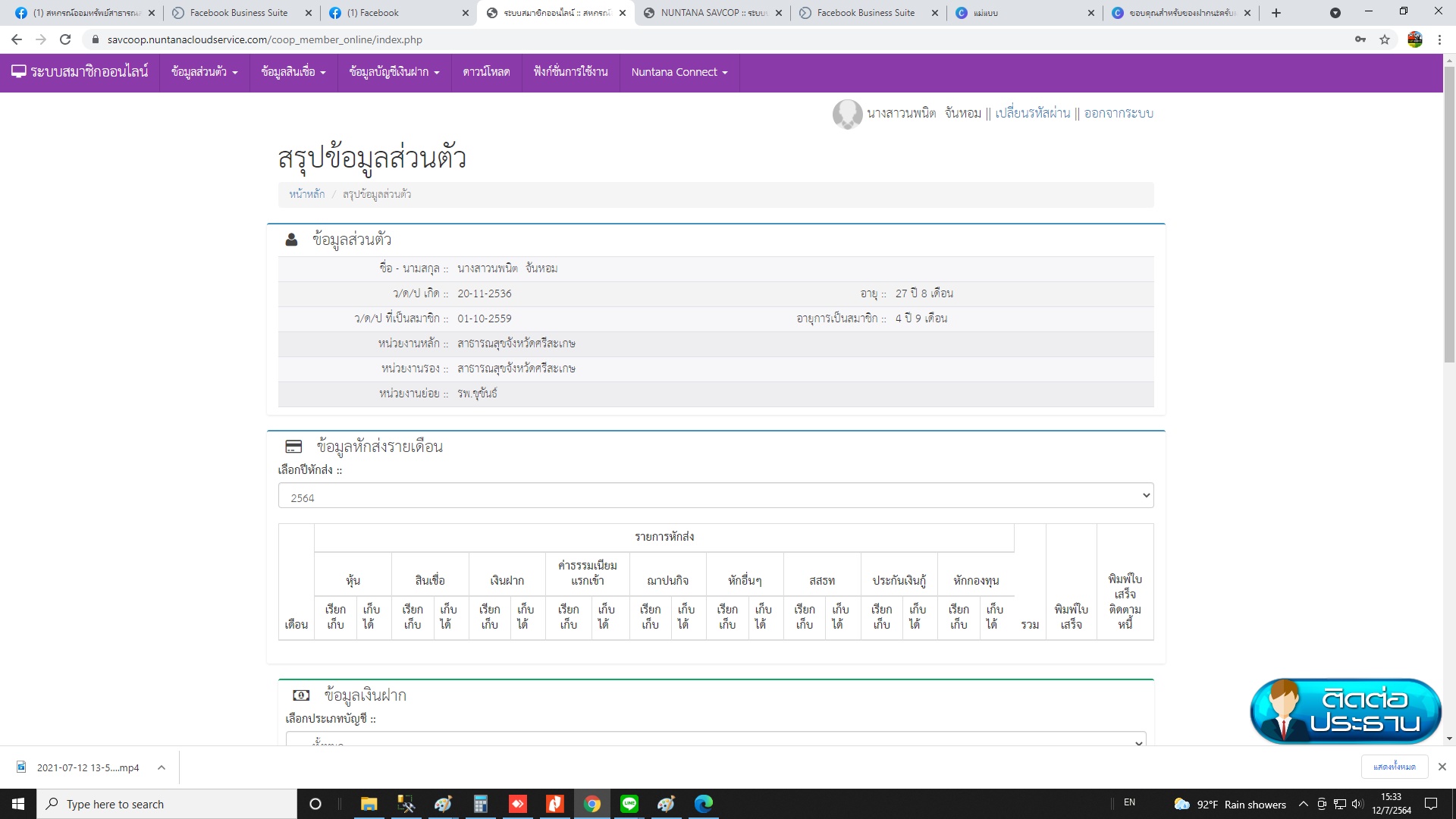Click the ระบบสมาชิกออนไลน์ brand link
This screenshot has height=819, width=1456.
point(80,72)
